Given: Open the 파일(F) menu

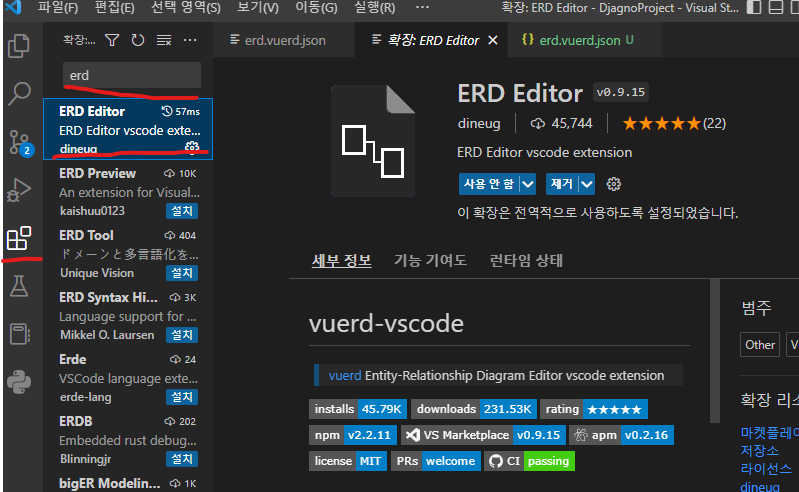Looking at the screenshot, I should click(x=58, y=8).
